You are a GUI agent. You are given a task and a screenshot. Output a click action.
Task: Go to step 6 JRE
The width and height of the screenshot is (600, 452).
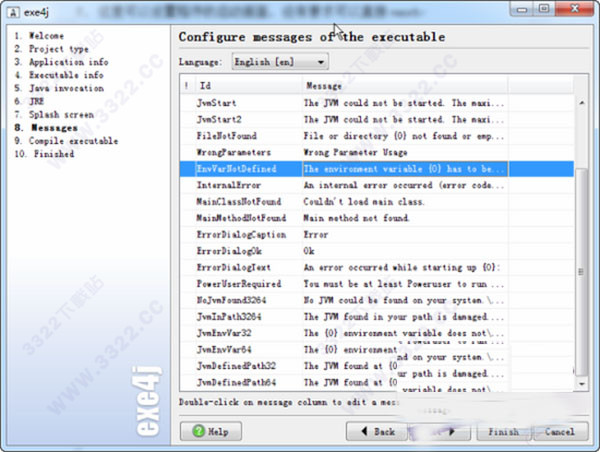29,101
